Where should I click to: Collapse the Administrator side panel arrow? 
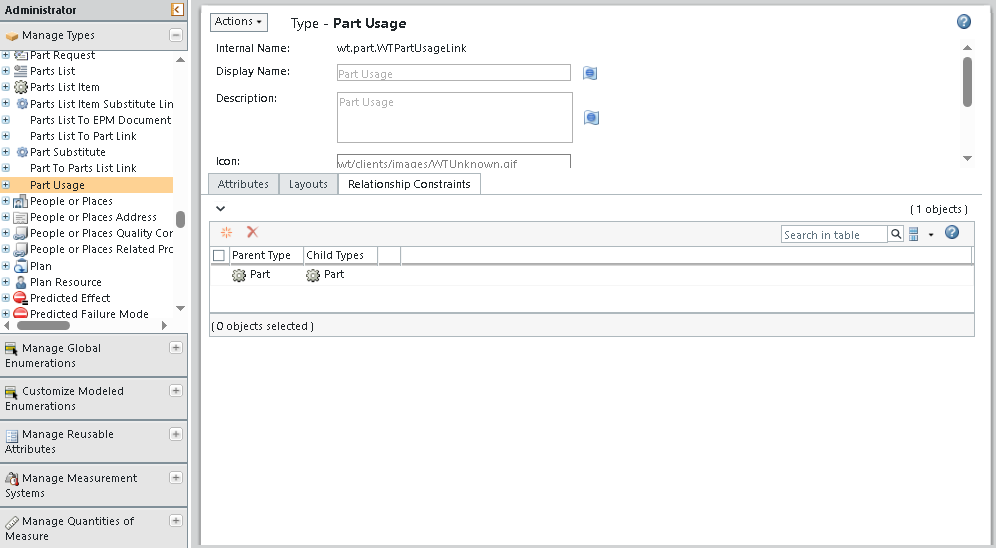coord(177,10)
